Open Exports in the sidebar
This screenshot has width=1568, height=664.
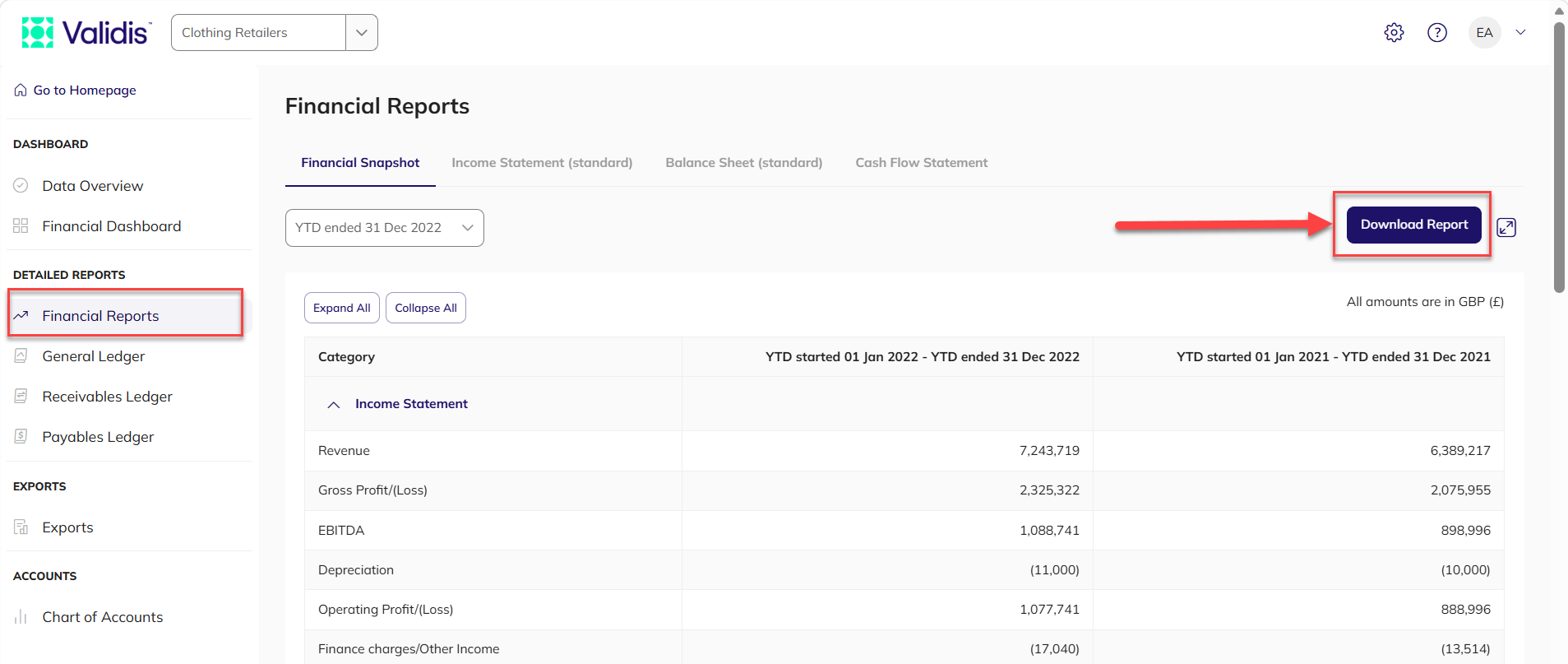coord(67,527)
